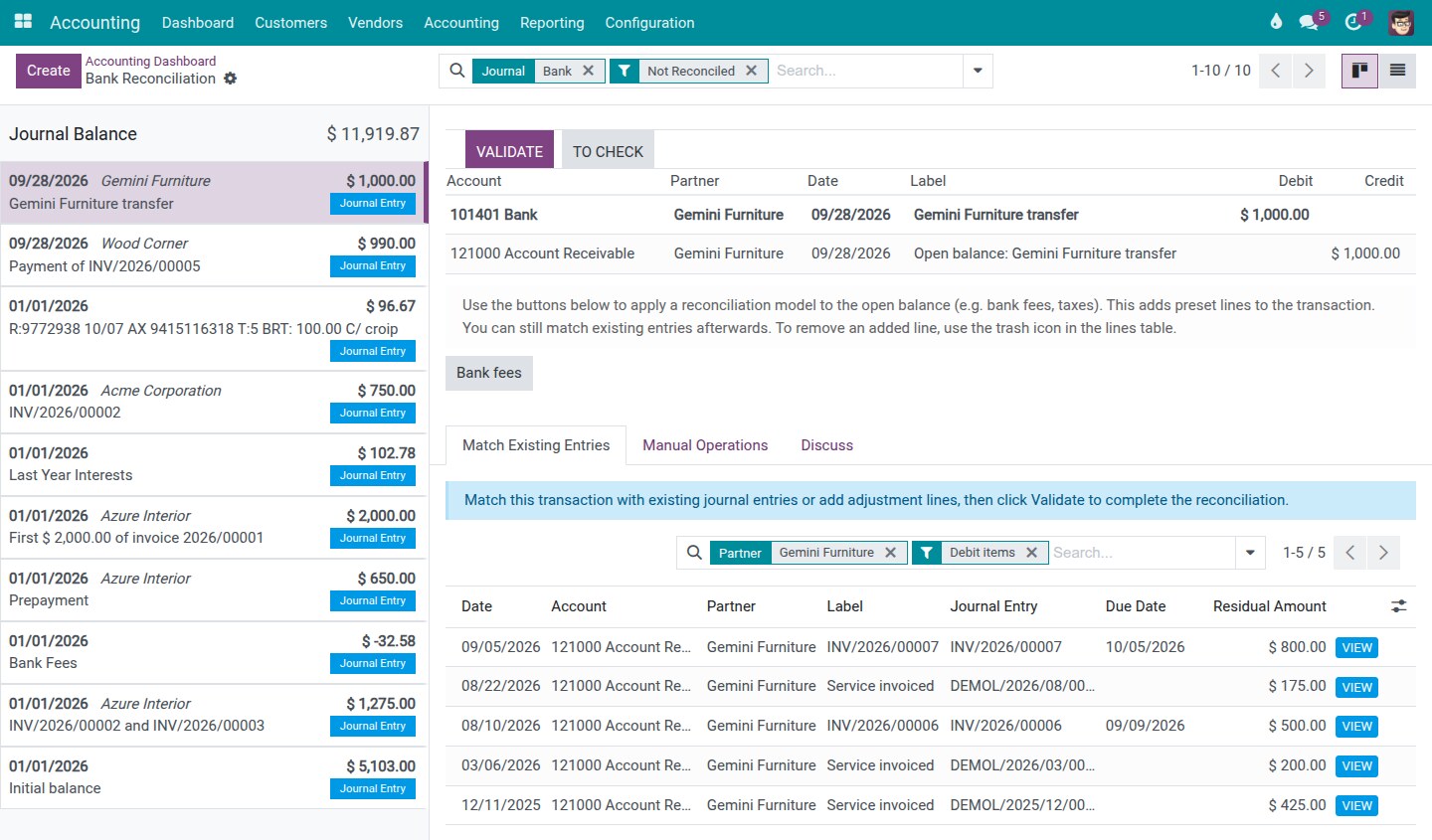Remove the Debit items filter
The image size is (1432, 840).
(x=1032, y=553)
